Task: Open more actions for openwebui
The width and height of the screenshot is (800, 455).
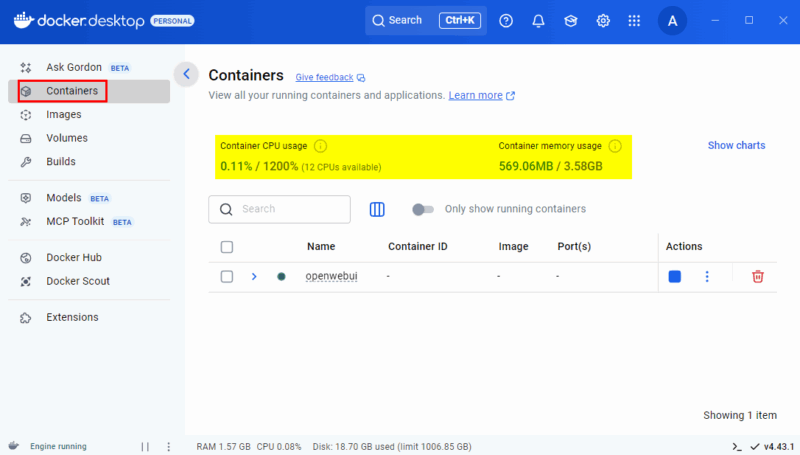Action: point(707,276)
